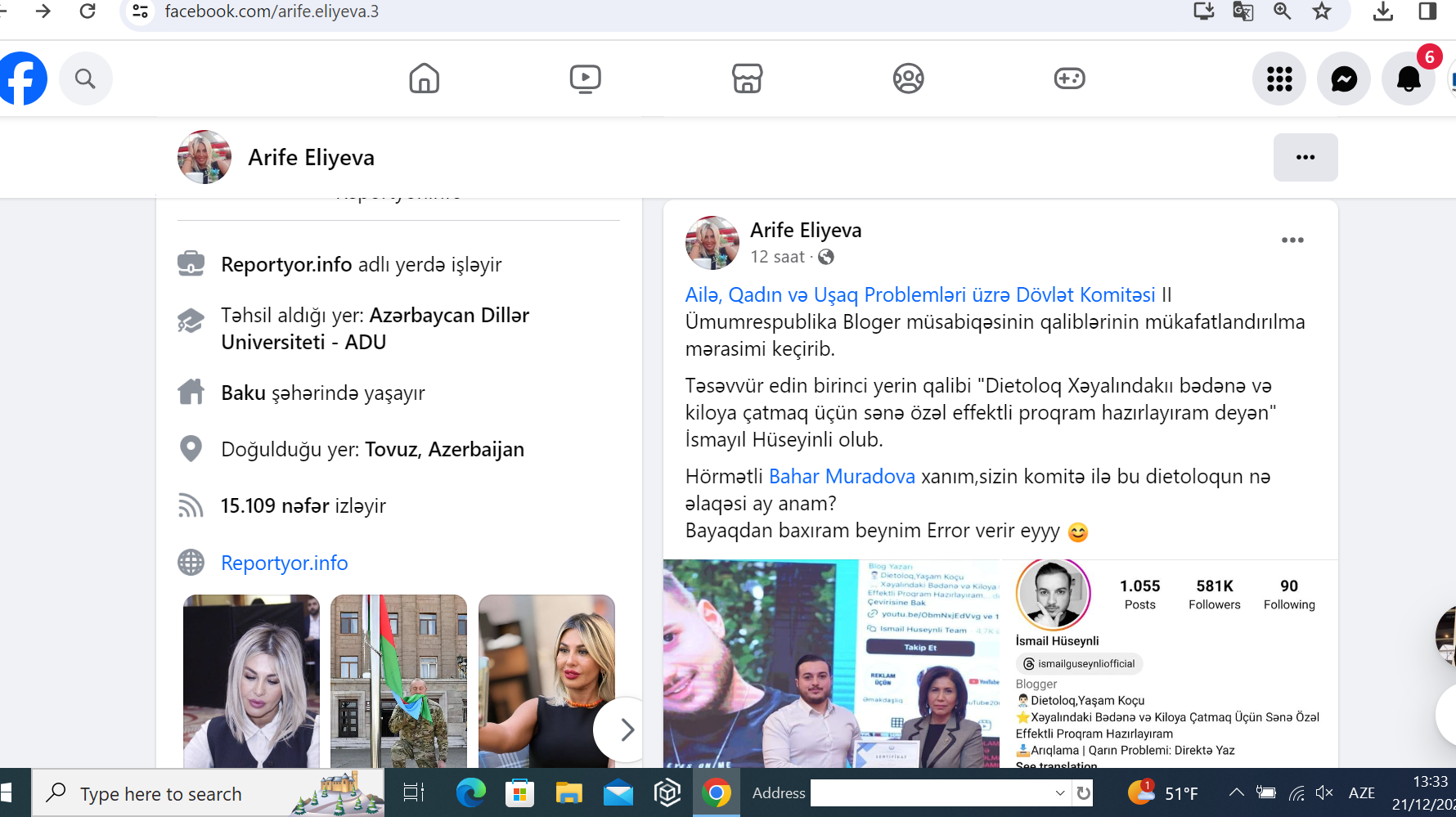
Task: Open Bahar Muradova mention link
Action: click(x=842, y=476)
